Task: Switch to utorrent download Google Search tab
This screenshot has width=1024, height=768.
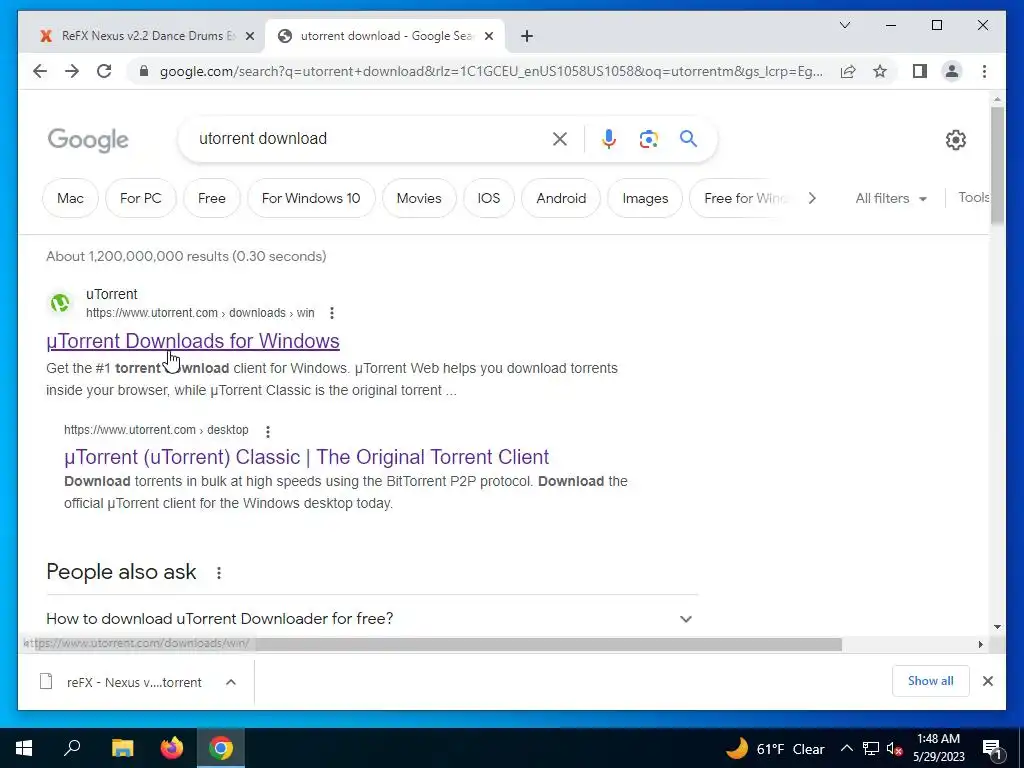Action: pyautogui.click(x=384, y=36)
